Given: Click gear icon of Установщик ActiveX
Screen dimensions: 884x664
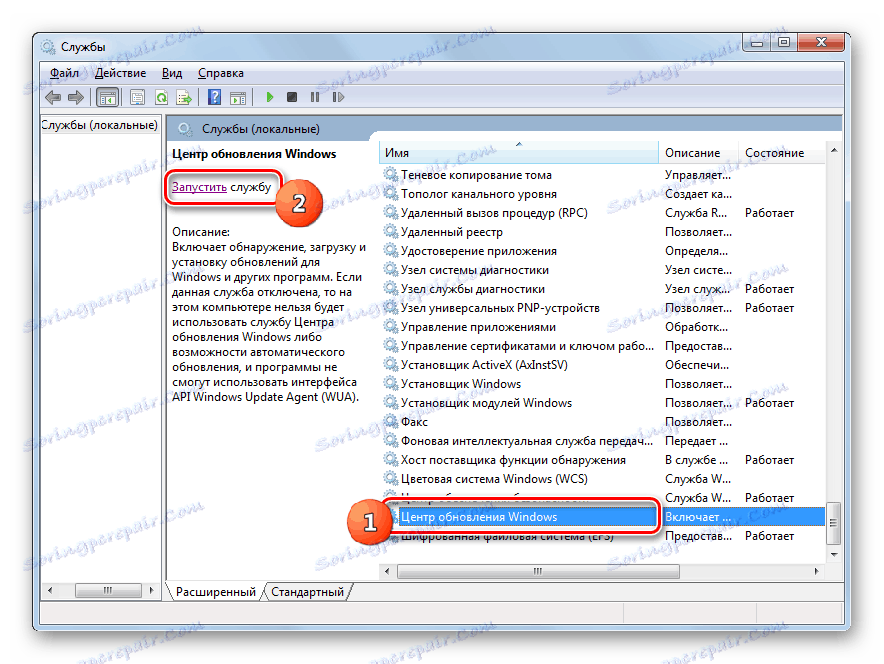Looking at the screenshot, I should 391,364.
